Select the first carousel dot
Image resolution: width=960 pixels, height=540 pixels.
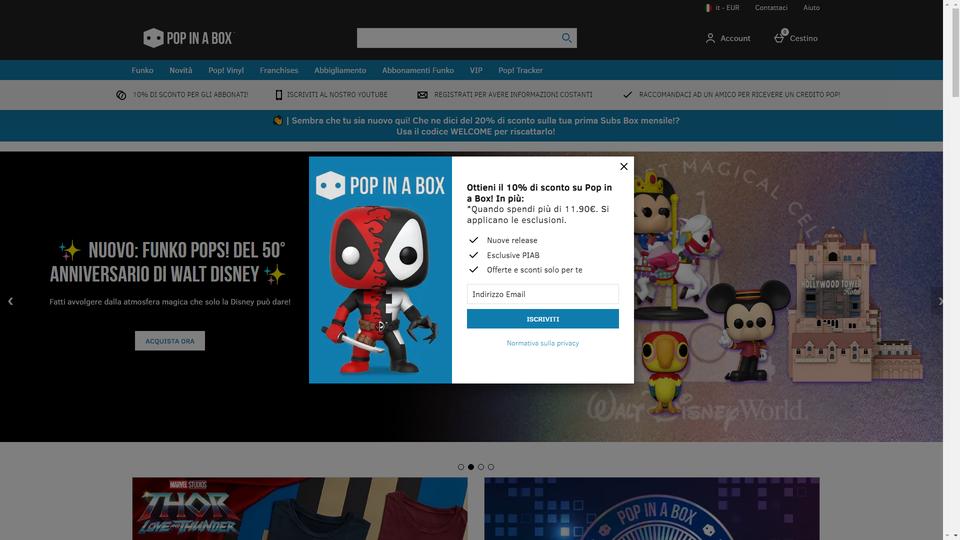click(x=461, y=467)
